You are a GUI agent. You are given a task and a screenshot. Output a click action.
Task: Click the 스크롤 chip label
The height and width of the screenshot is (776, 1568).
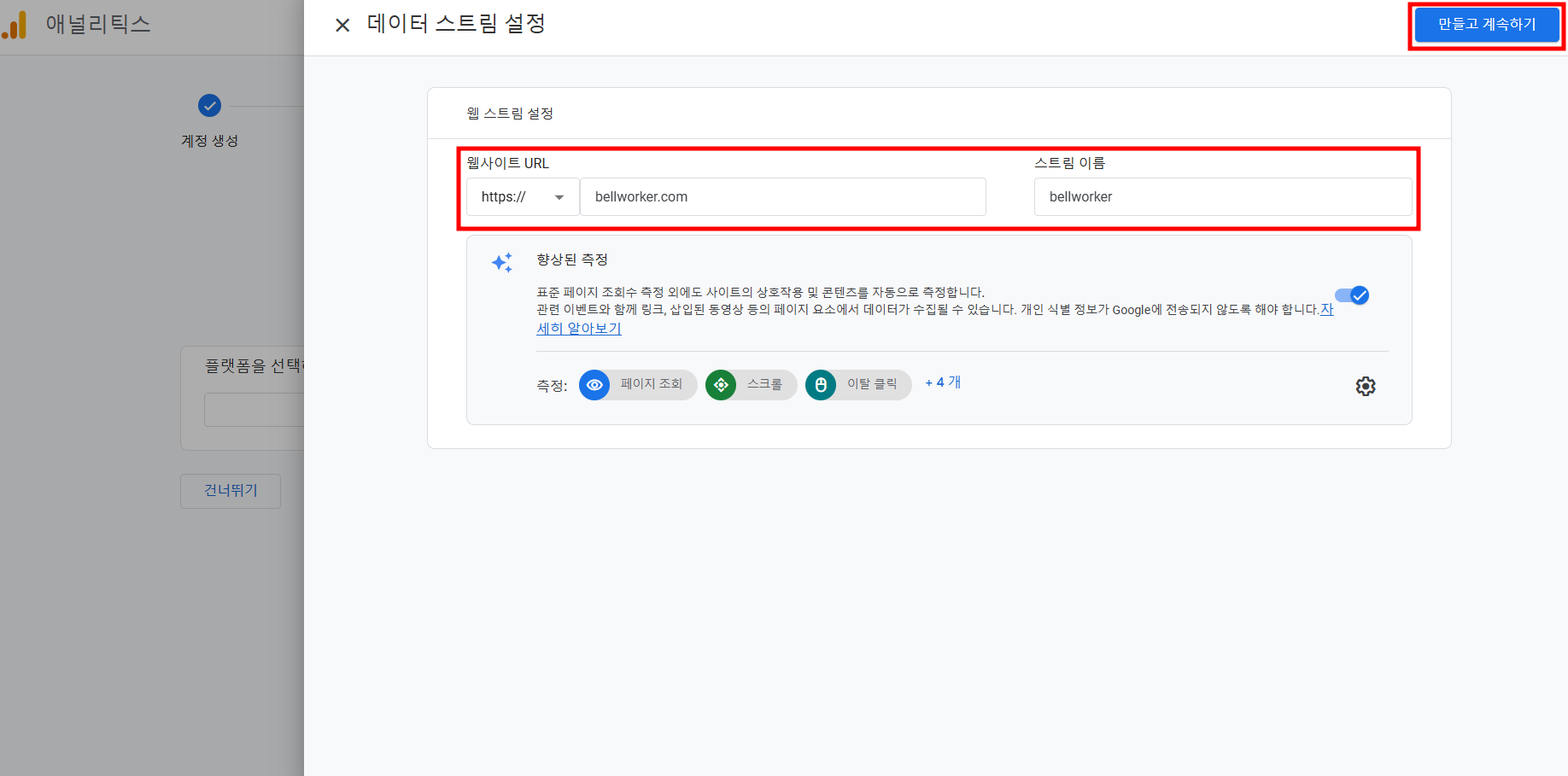tap(764, 384)
